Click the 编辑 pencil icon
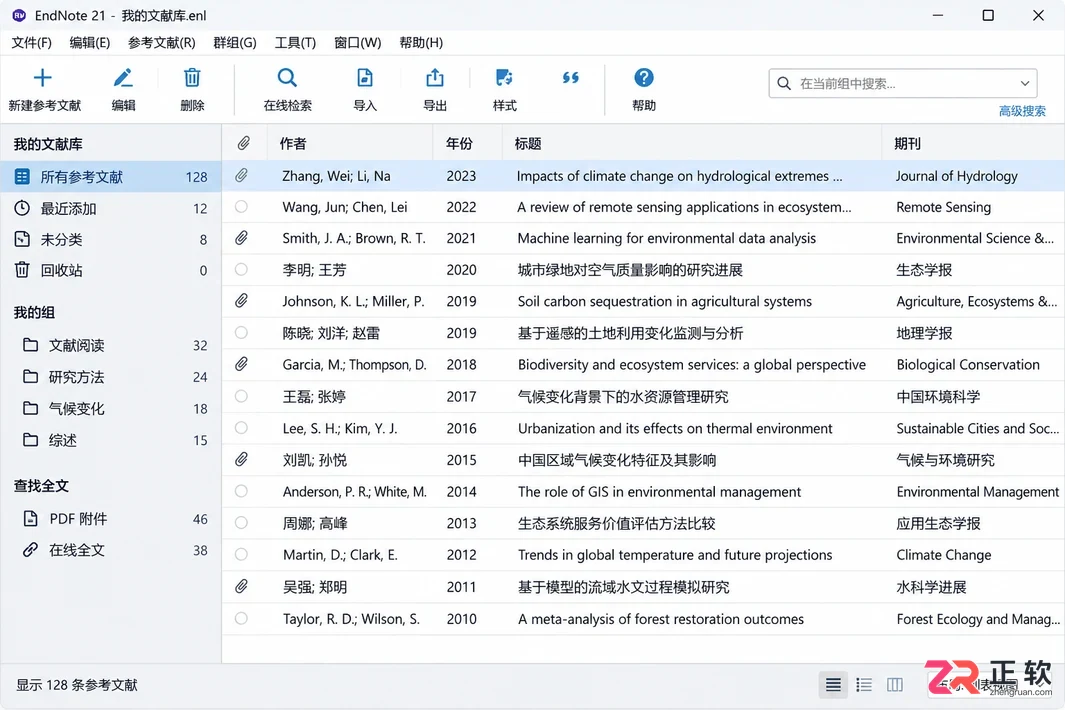This screenshot has height=710, width=1065. click(123, 78)
